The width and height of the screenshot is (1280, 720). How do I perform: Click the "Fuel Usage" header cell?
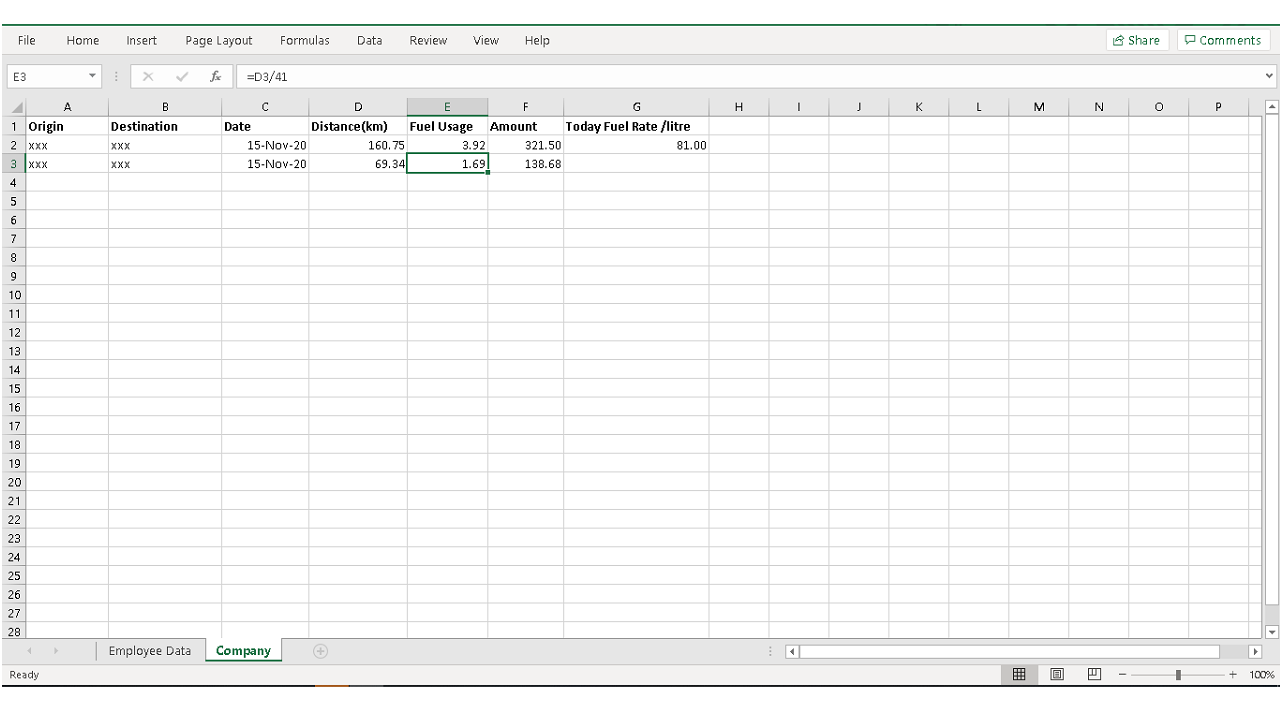tap(447, 126)
